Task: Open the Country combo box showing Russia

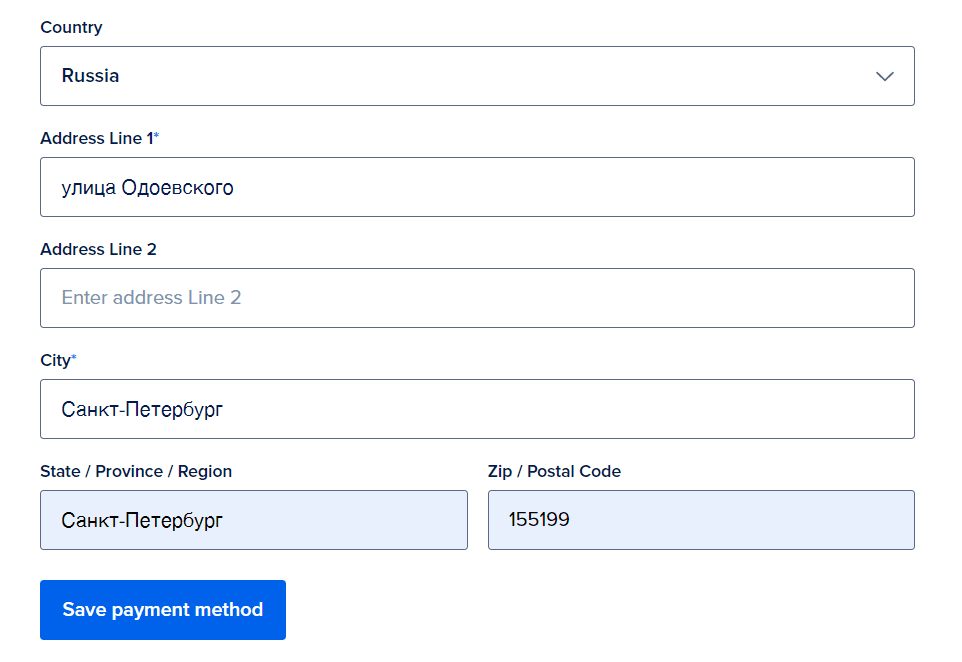Action: (477, 76)
